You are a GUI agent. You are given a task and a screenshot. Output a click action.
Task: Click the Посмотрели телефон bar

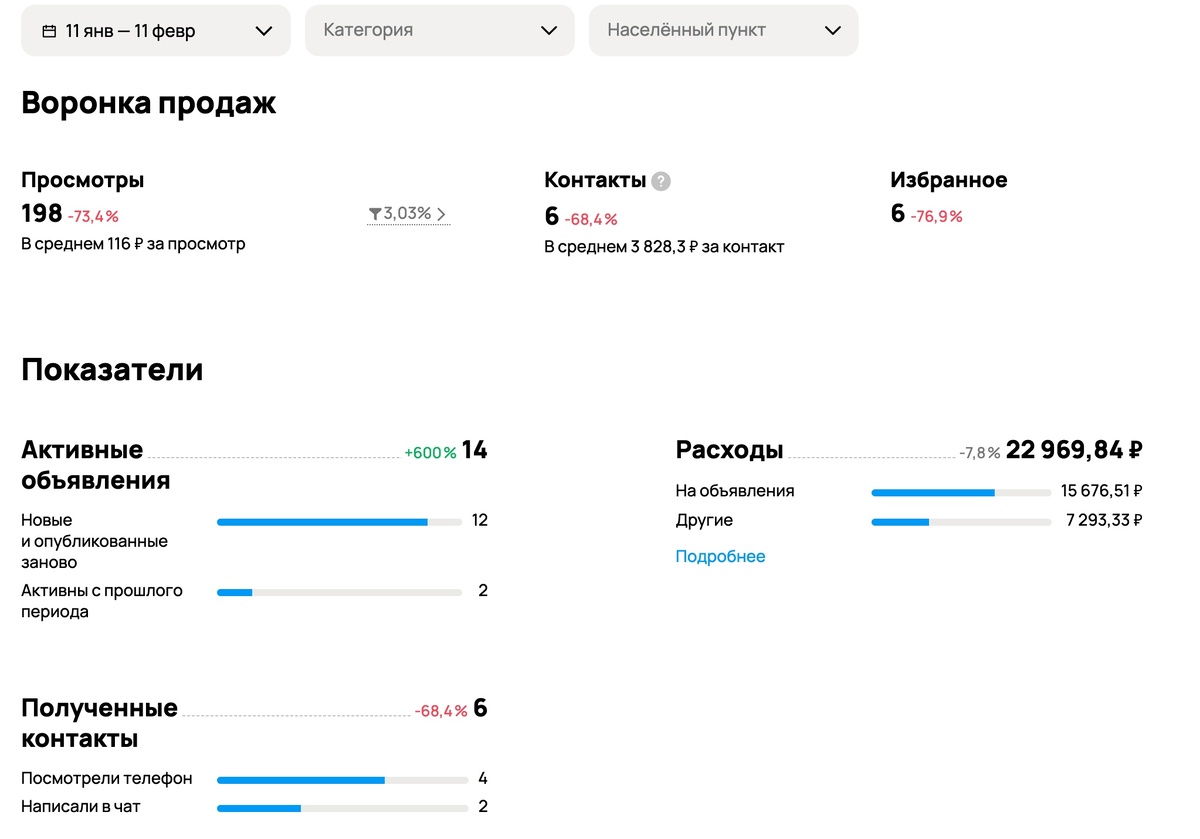342,780
